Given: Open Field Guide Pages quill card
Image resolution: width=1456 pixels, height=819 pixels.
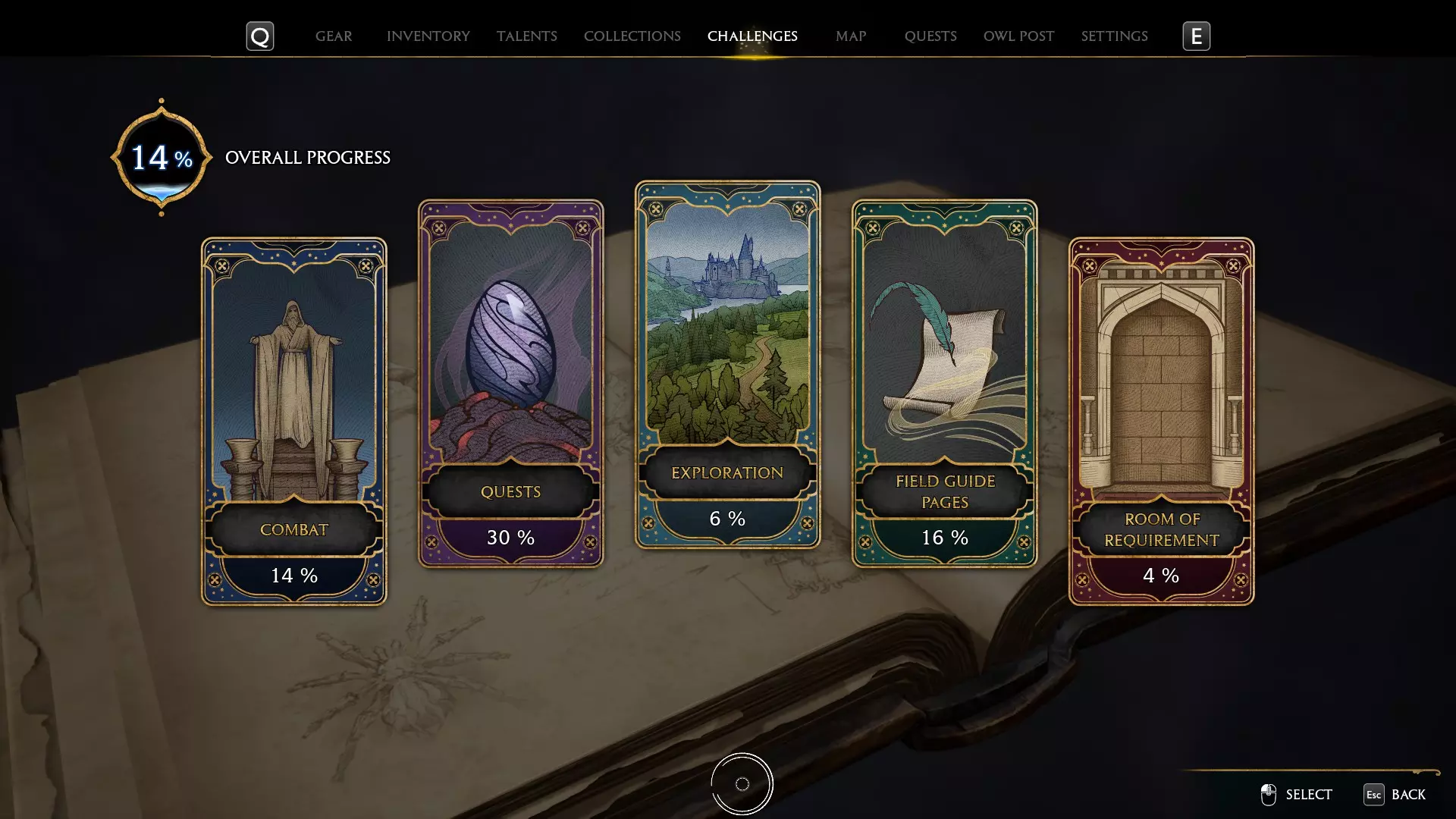Looking at the screenshot, I should pyautogui.click(x=944, y=384).
